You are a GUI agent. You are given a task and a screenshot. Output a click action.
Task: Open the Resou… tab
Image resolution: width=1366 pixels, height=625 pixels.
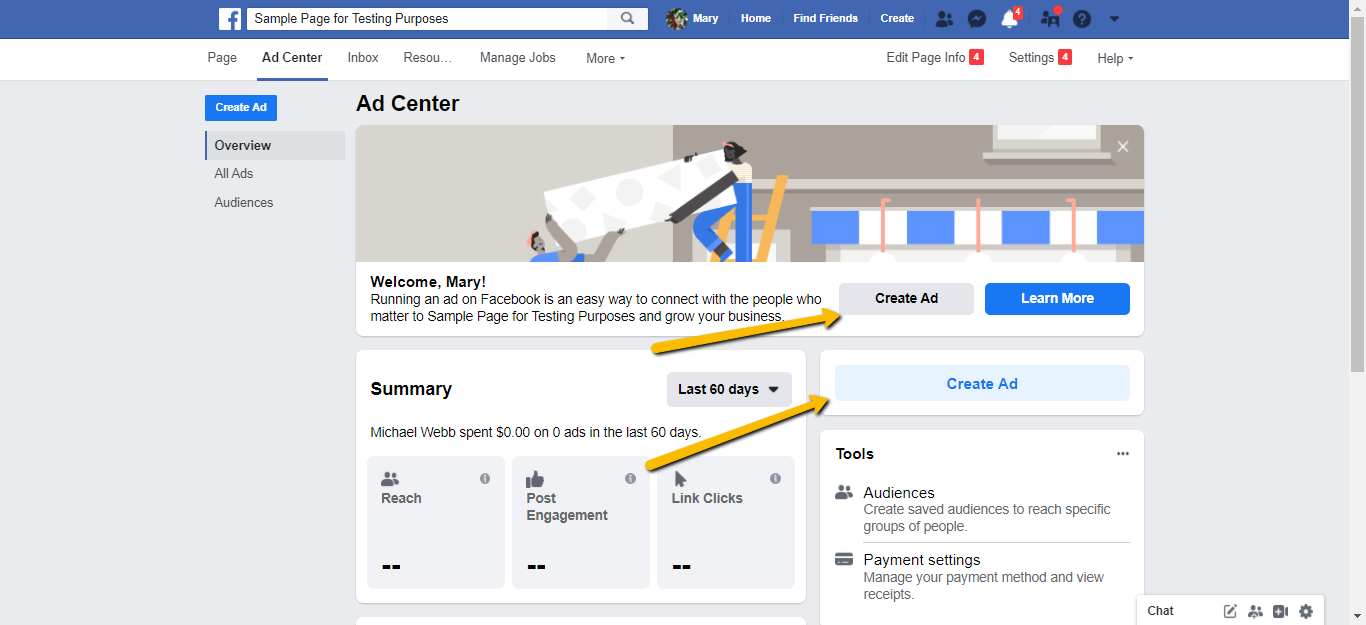pyautogui.click(x=428, y=58)
